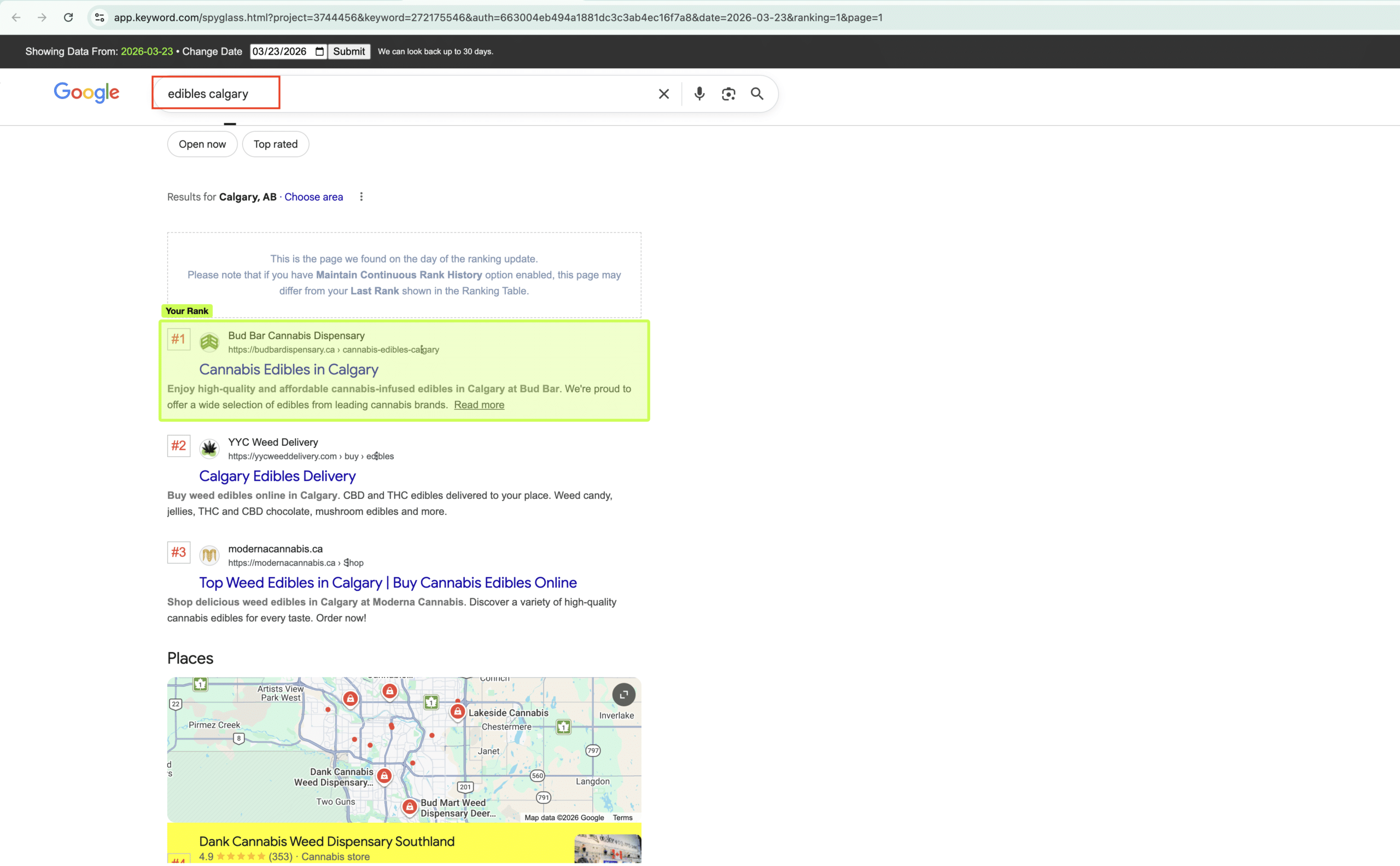
Task: Start voice search via microphone icon
Action: click(699, 94)
